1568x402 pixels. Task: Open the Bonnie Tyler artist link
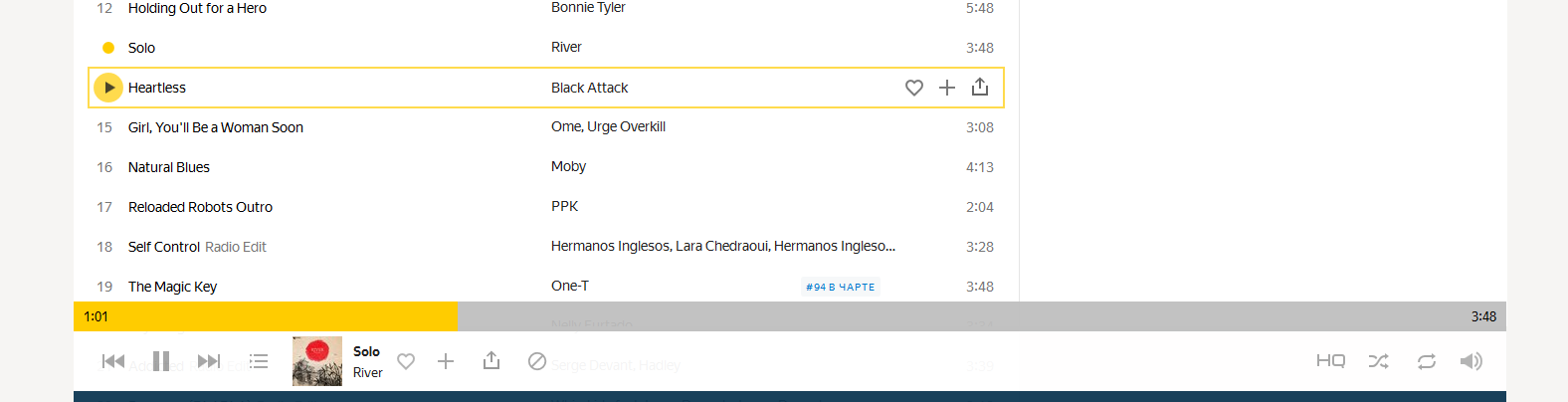588,7
